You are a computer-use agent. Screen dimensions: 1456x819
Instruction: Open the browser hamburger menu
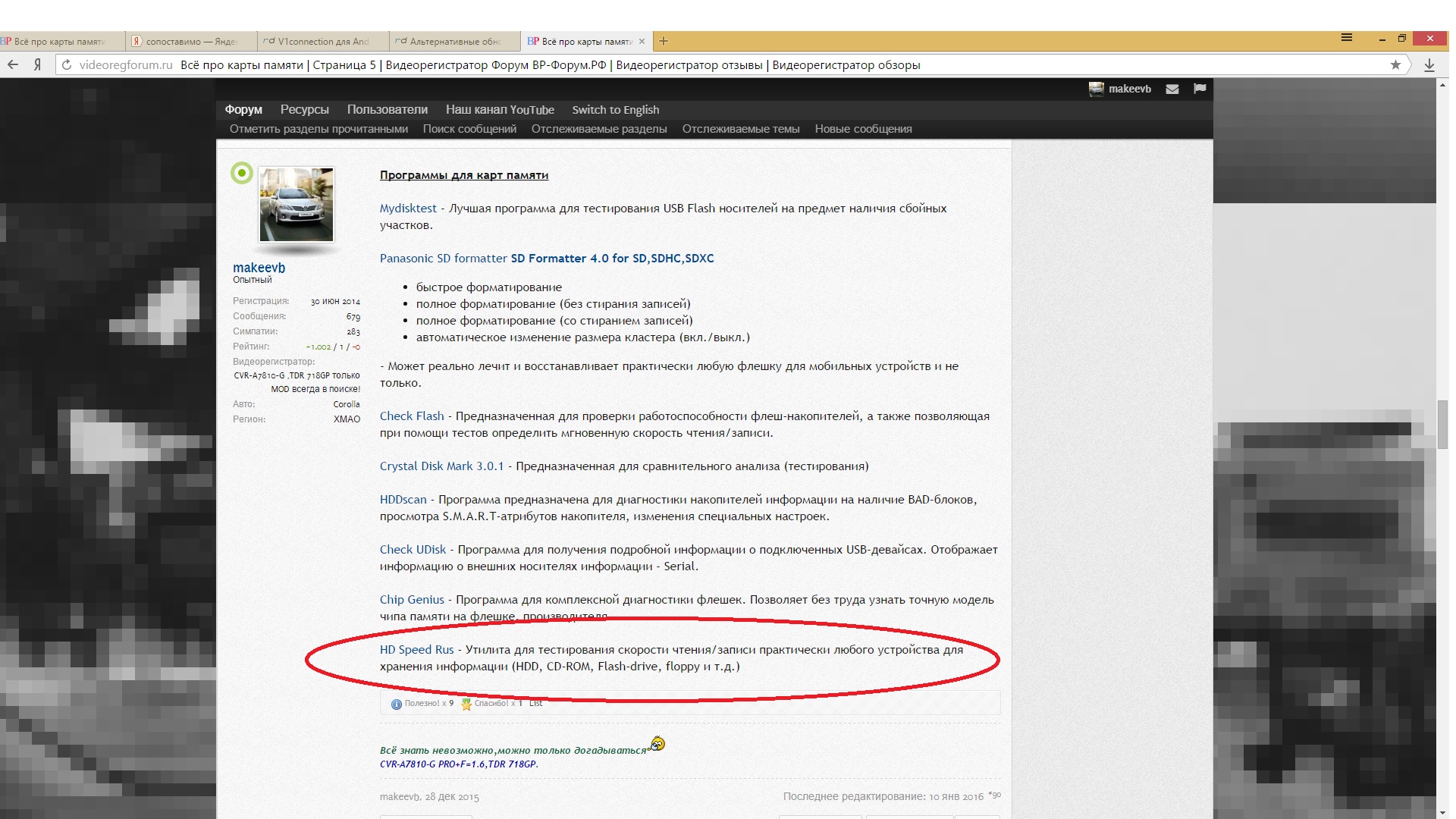pos(1347,37)
